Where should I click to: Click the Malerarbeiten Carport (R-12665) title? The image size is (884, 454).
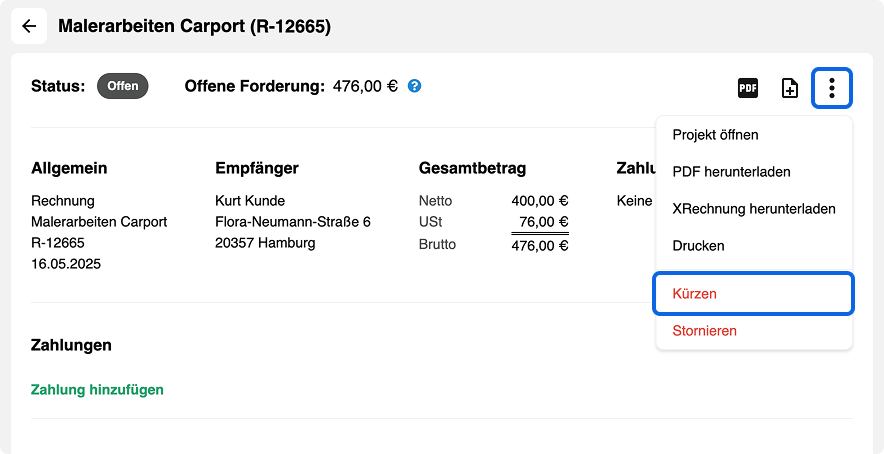[x=194, y=27]
